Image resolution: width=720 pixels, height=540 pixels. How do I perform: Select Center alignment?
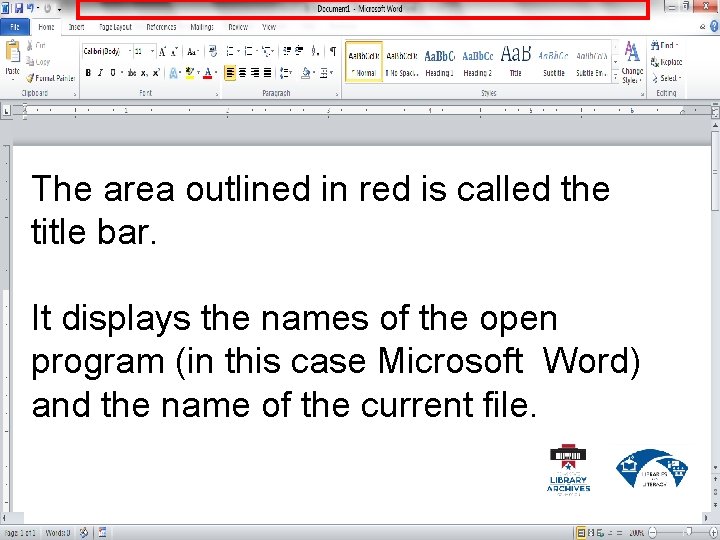pyautogui.click(x=242, y=73)
